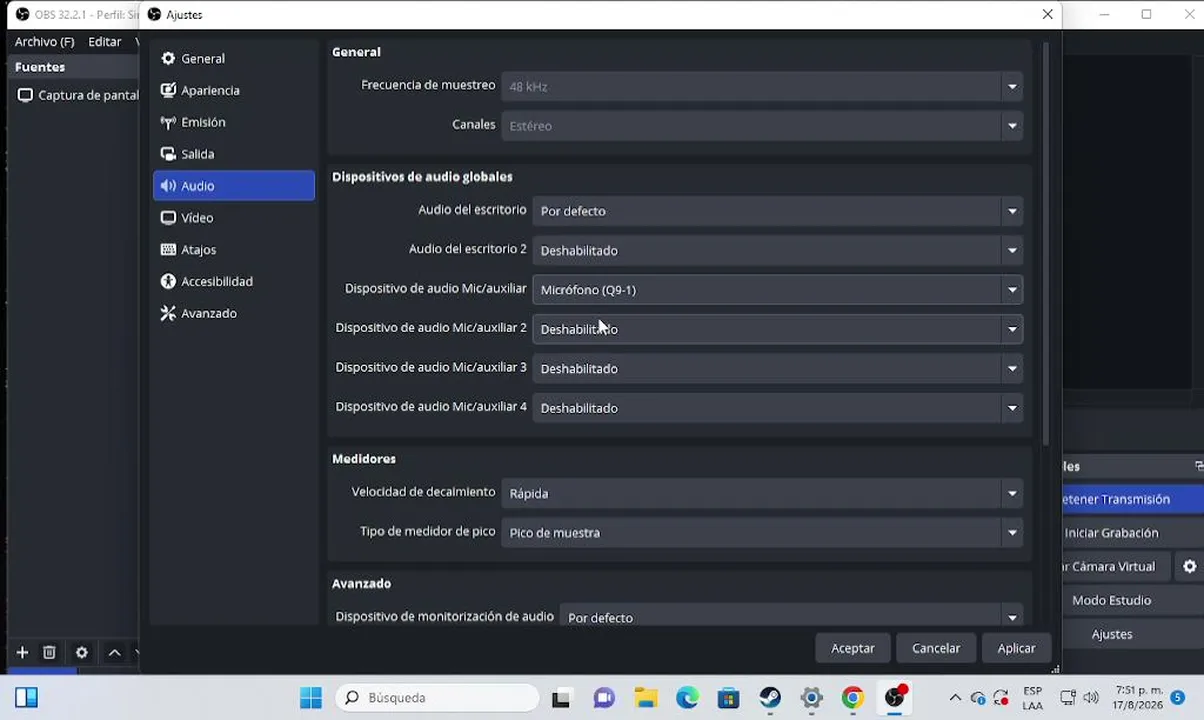Click the OneDrive cloud tray icon
The image size is (1204, 720).
[978, 698]
